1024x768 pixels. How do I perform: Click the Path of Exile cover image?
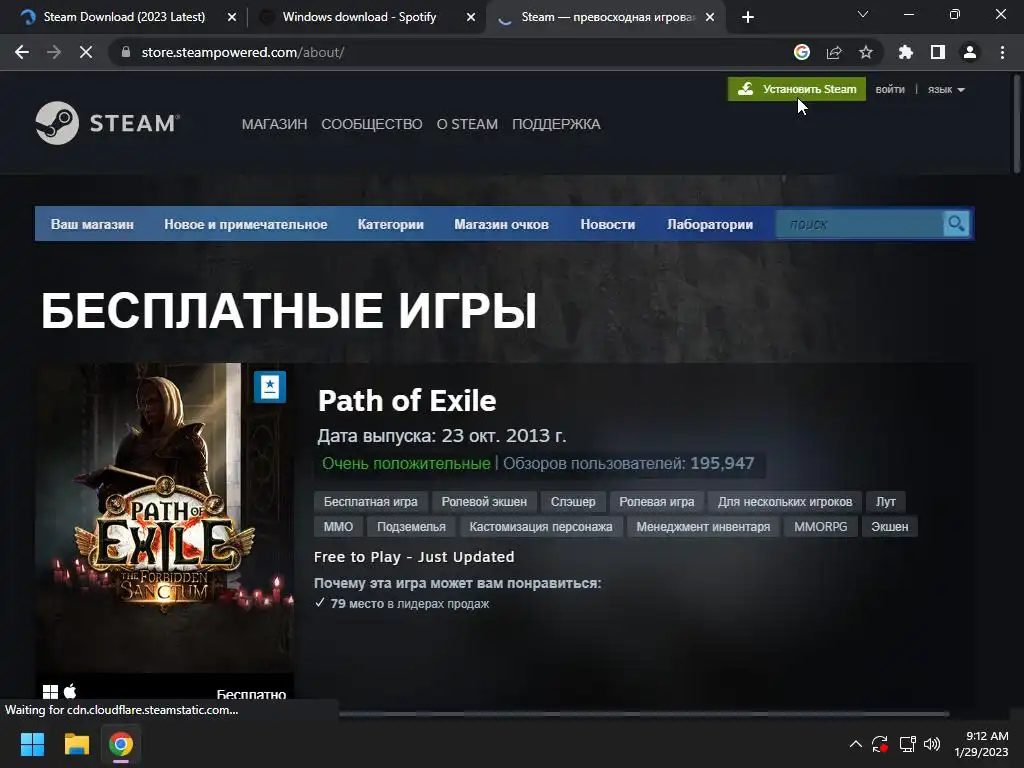click(x=165, y=518)
